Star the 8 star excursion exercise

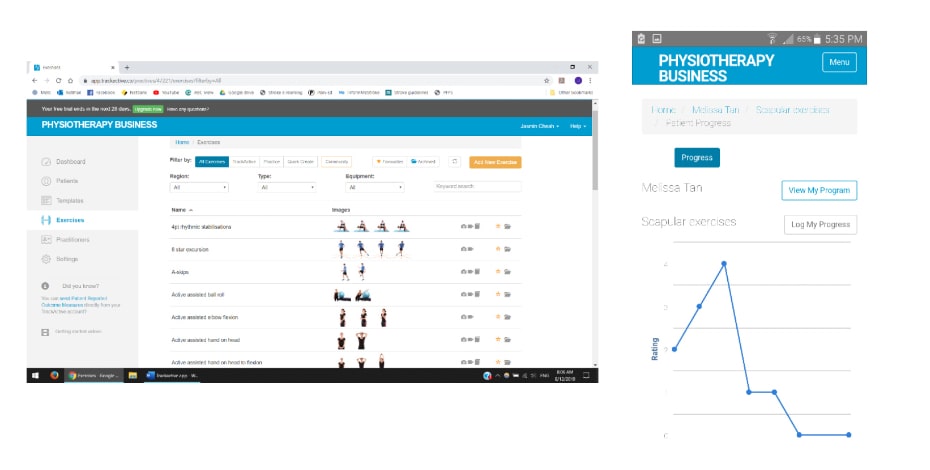pyautogui.click(x=498, y=249)
